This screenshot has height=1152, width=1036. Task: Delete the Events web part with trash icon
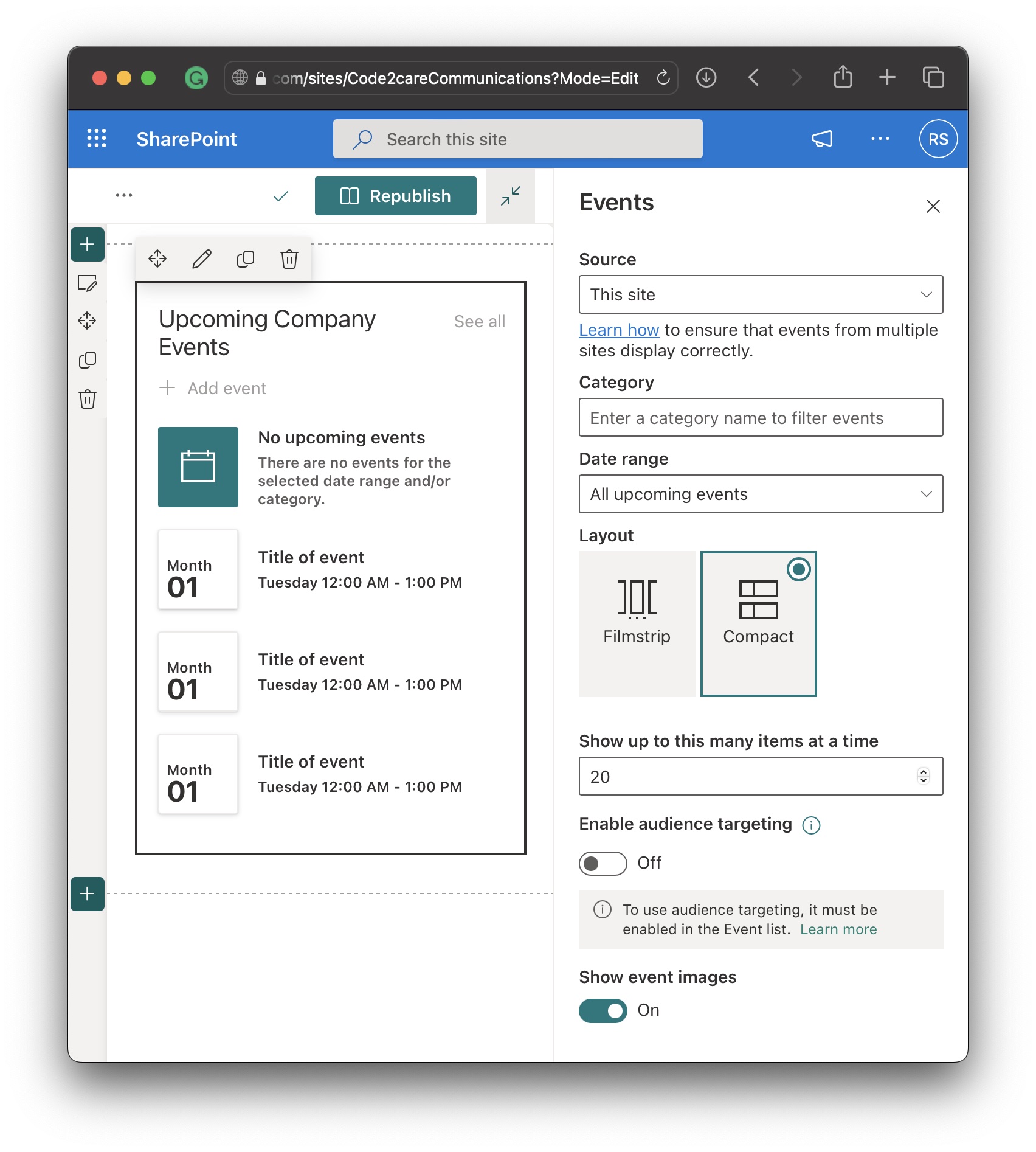pos(289,259)
